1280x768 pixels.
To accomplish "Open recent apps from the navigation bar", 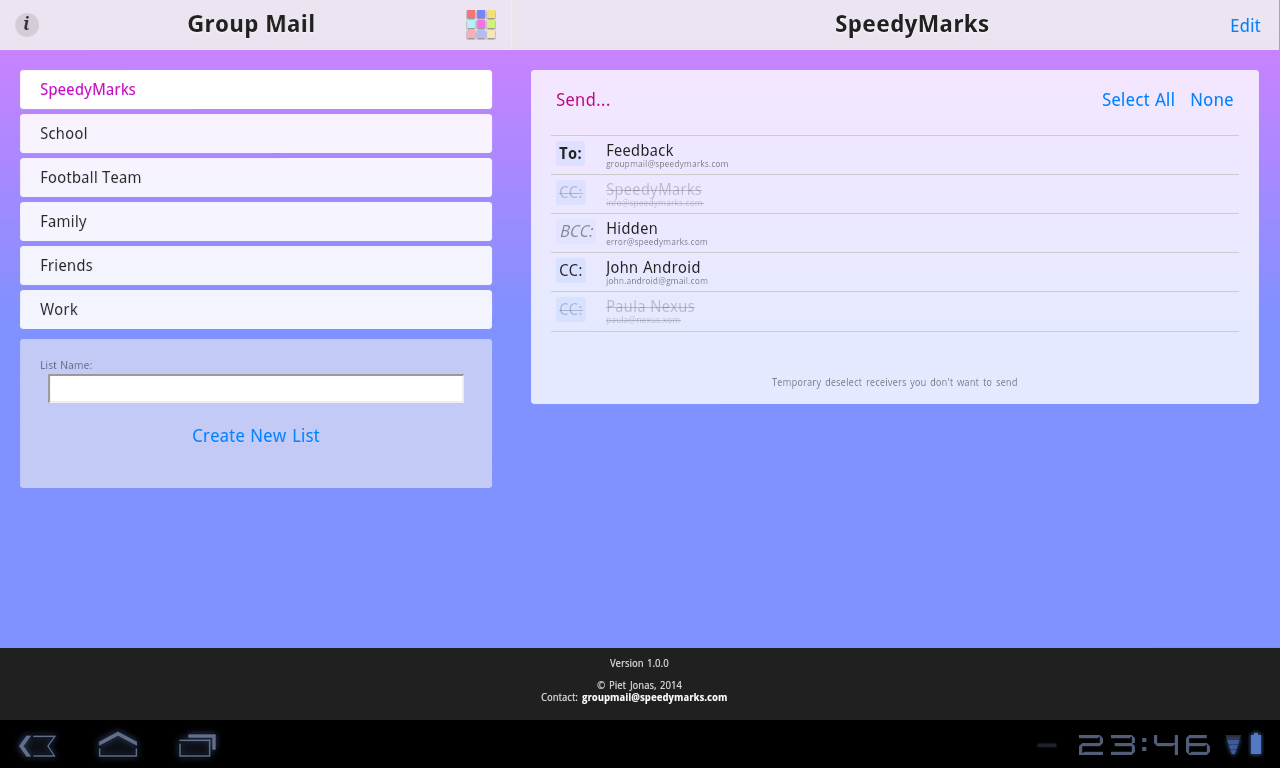I will pyautogui.click(x=196, y=744).
